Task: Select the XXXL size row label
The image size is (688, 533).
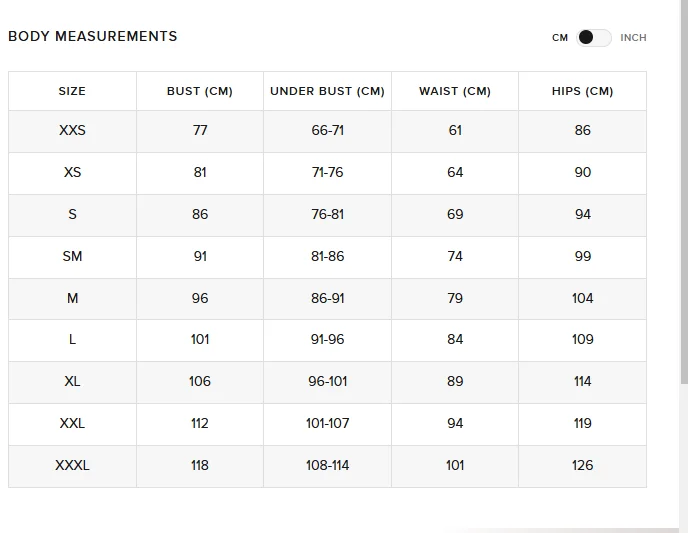Action: pyautogui.click(x=72, y=465)
